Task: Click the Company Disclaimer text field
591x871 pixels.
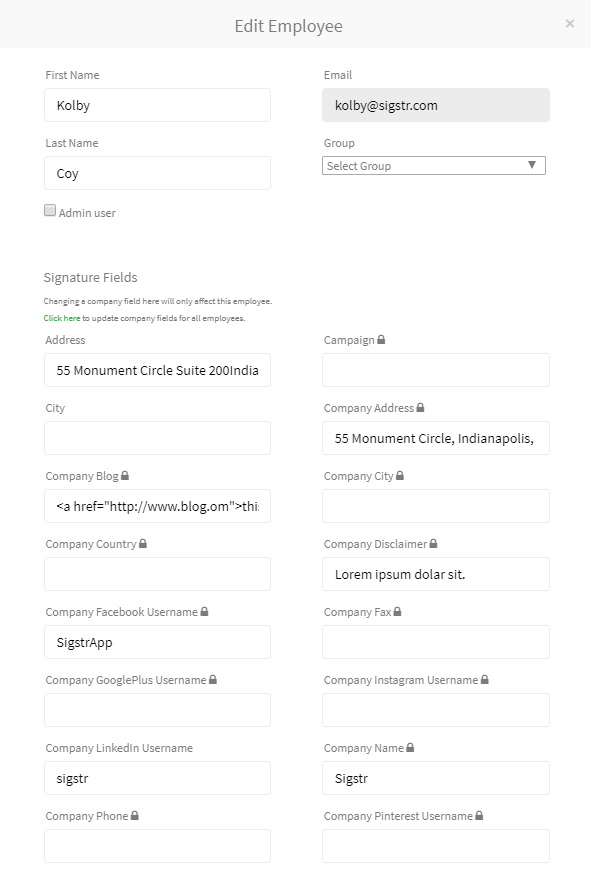Action: (x=436, y=574)
